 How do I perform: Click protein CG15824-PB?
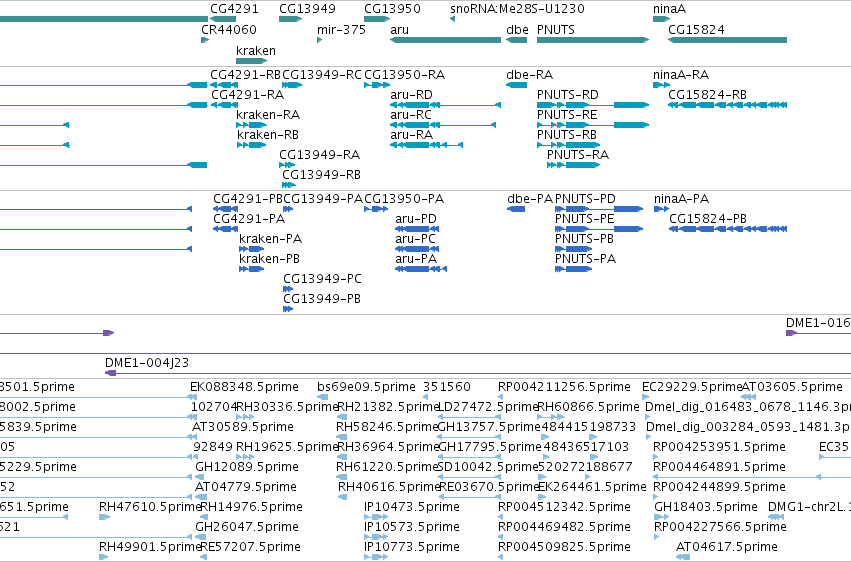click(728, 229)
